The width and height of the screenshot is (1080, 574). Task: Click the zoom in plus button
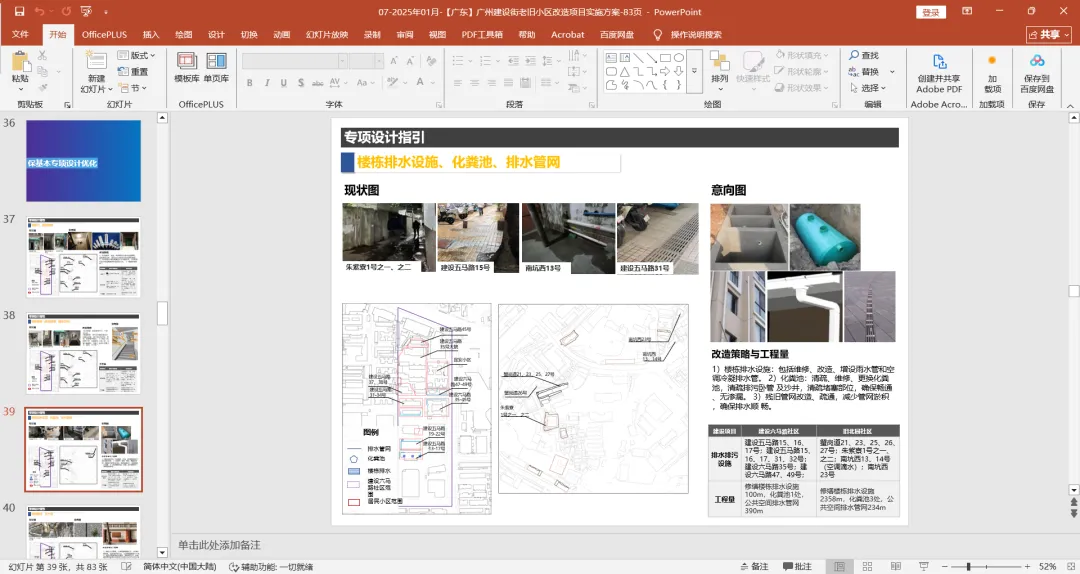pos(1027,566)
